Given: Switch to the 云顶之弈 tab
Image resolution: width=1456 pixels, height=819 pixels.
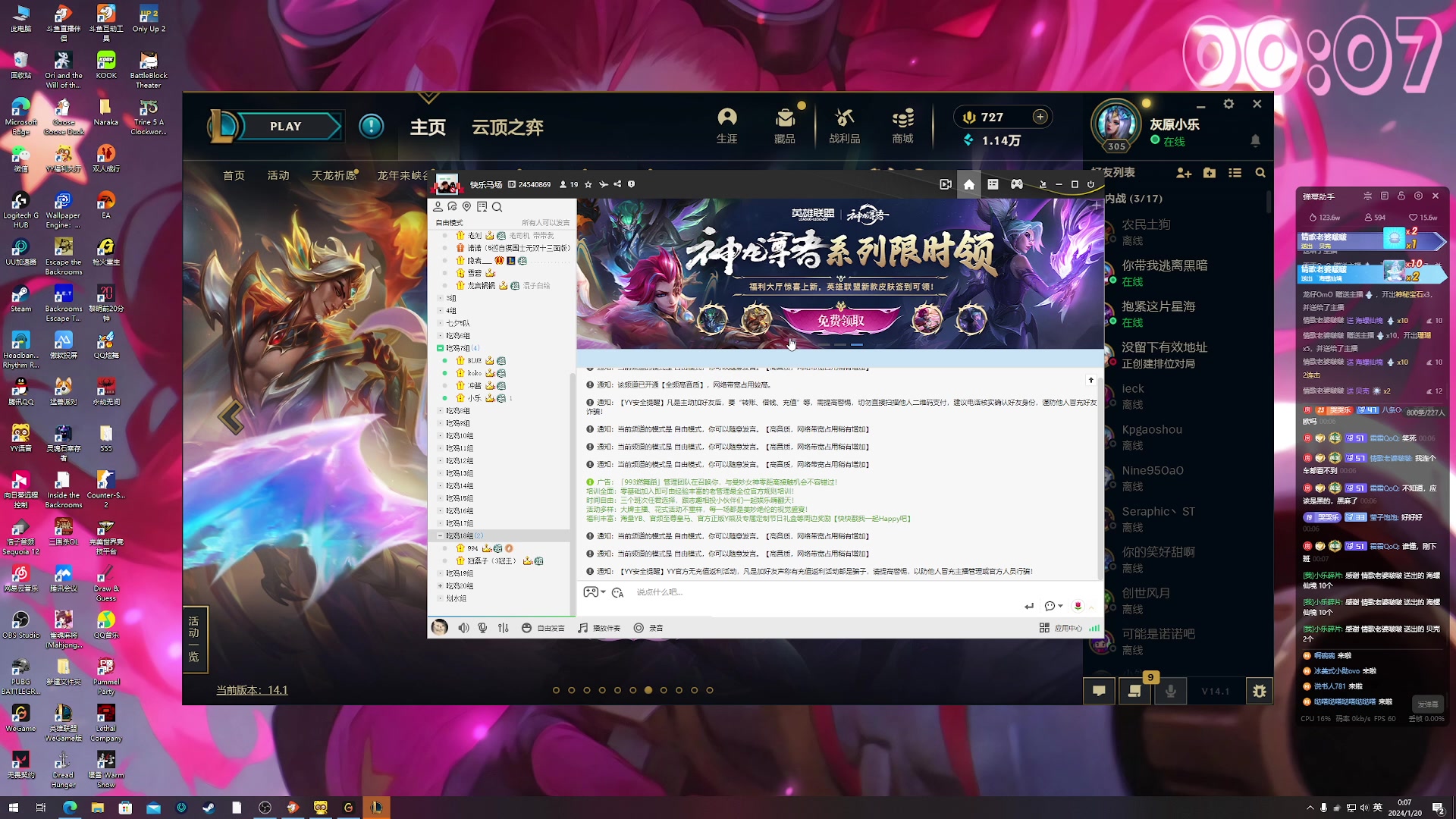Looking at the screenshot, I should (x=507, y=127).
